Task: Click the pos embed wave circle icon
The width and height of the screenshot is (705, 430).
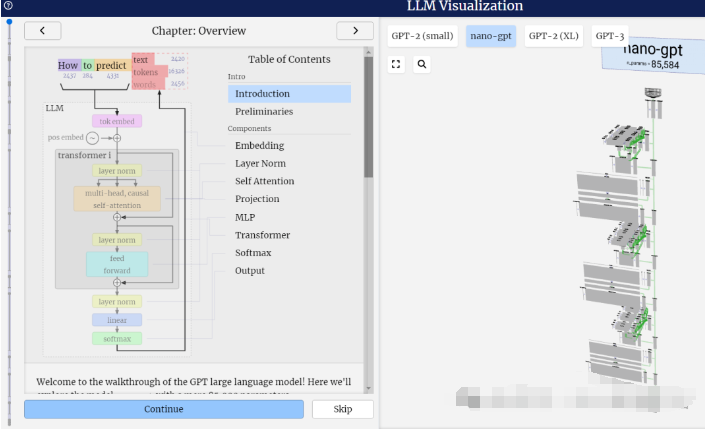Action: pos(92,138)
